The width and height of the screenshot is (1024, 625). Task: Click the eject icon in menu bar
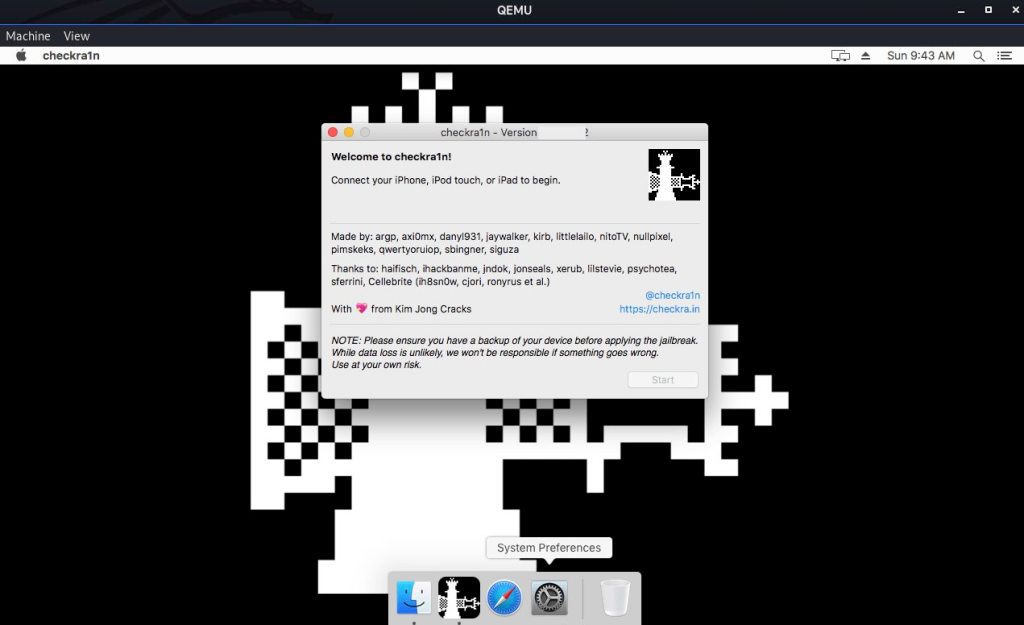(x=865, y=56)
